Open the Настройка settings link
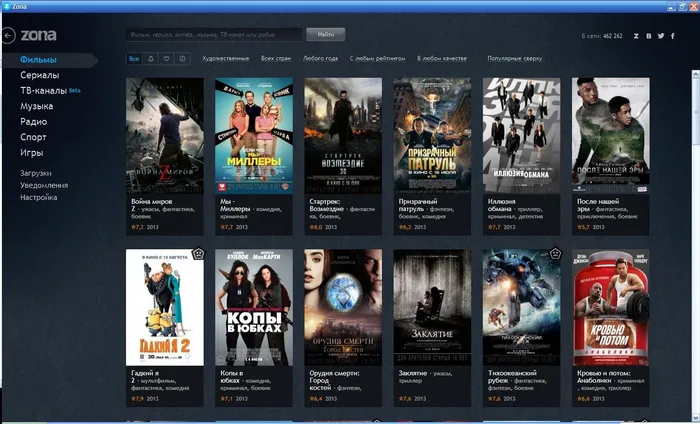The height and width of the screenshot is (424, 700). (x=38, y=197)
